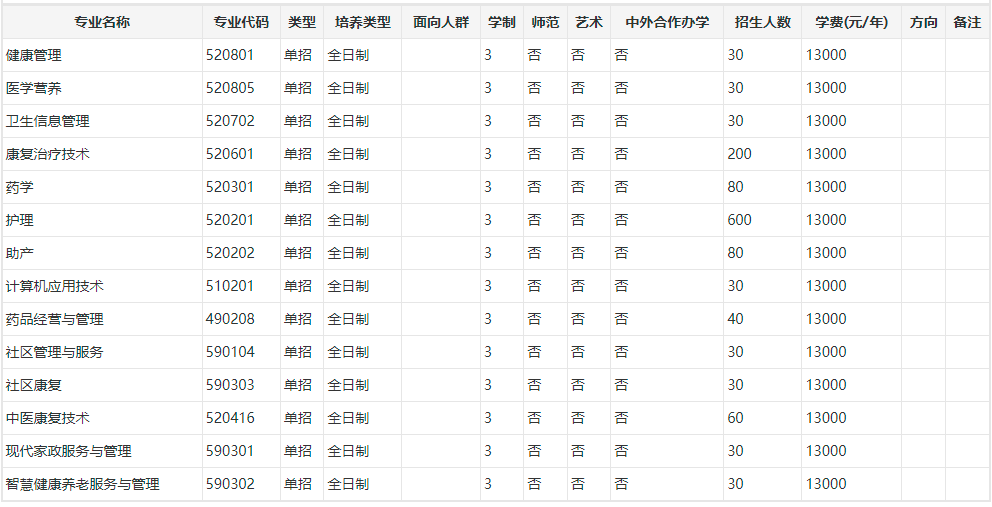Image resolution: width=992 pixels, height=507 pixels.
Task: Click the 培养类型 column header
Action: (x=362, y=22)
